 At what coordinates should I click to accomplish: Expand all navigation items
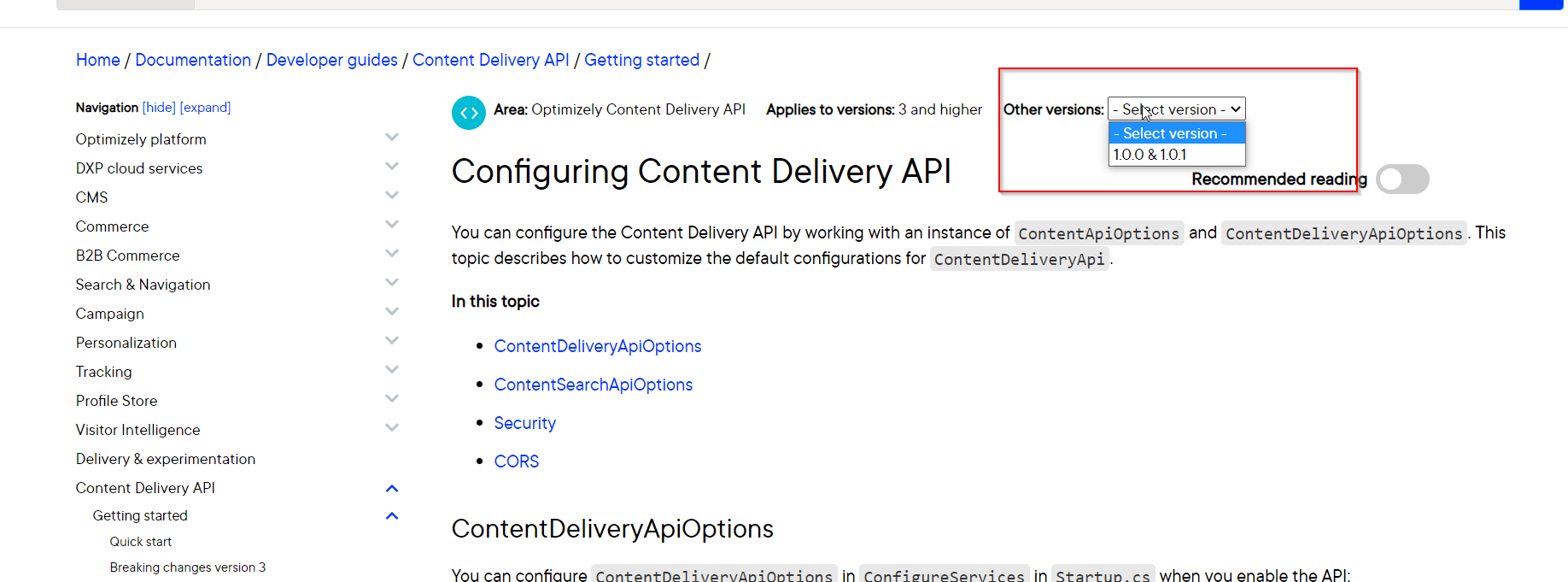205,108
